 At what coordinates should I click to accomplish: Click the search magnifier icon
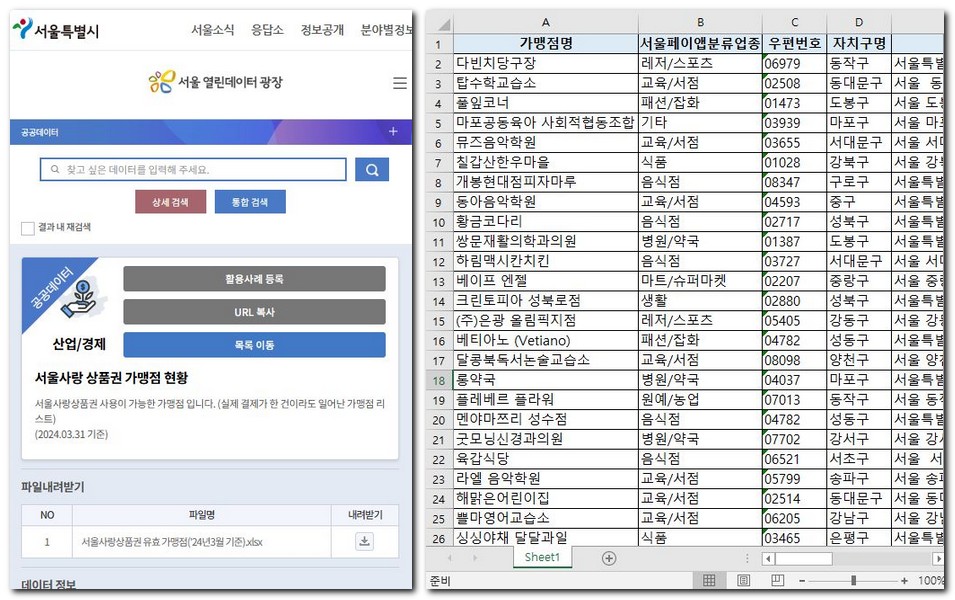point(372,169)
